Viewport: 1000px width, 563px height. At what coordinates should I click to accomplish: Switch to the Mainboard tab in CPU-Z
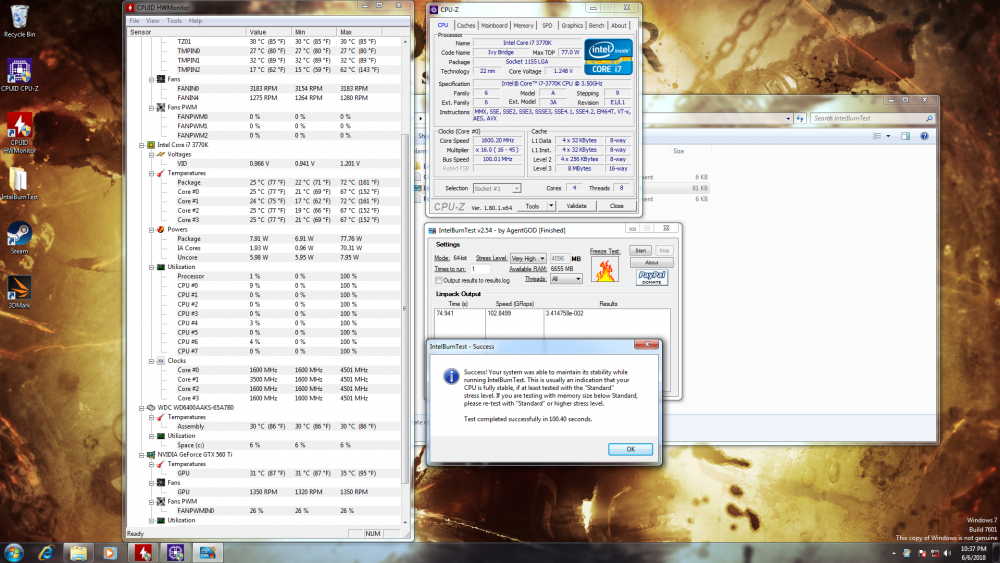(494, 26)
